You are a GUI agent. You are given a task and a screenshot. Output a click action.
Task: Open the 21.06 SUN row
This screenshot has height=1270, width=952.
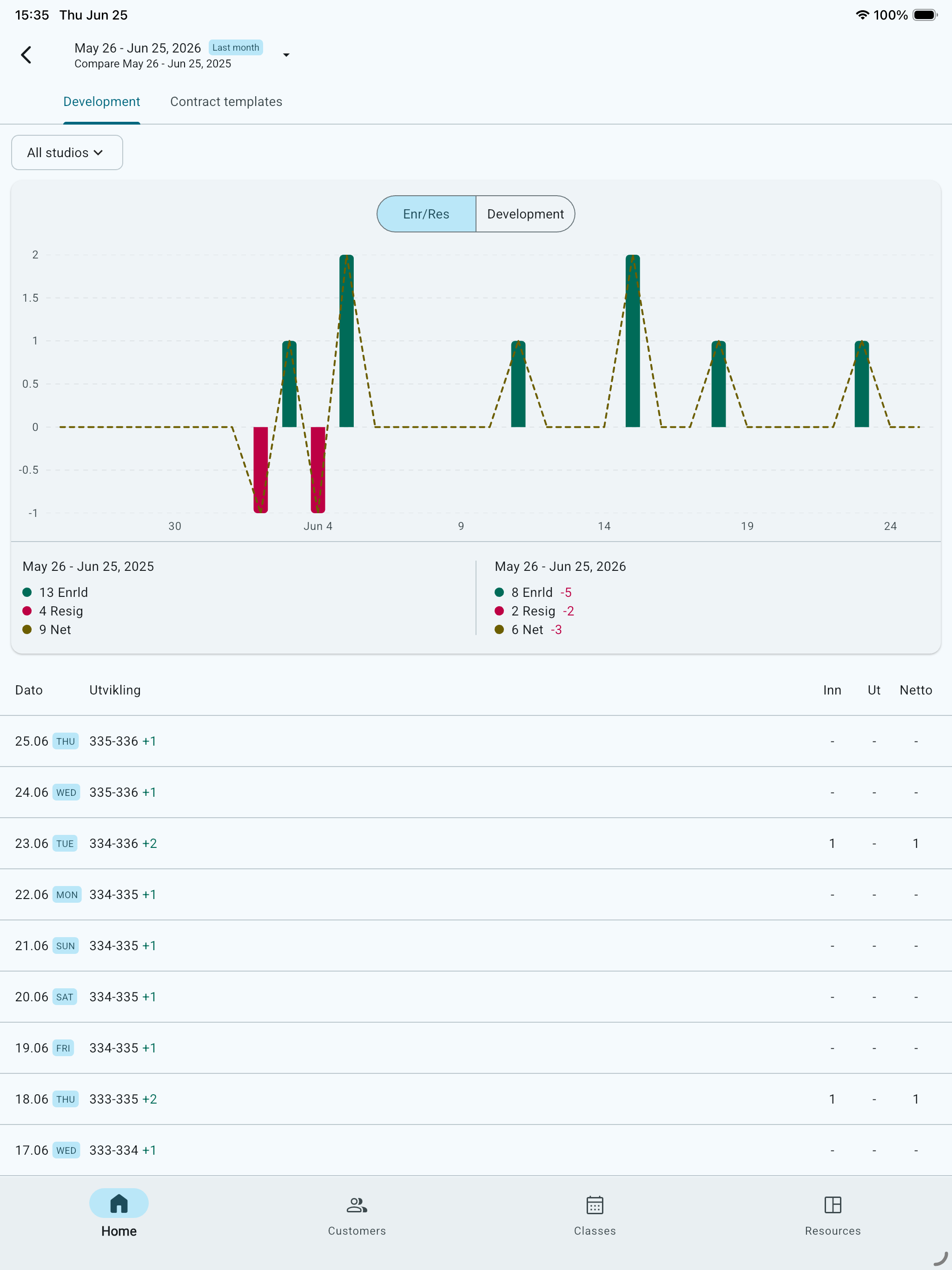[x=476, y=946]
